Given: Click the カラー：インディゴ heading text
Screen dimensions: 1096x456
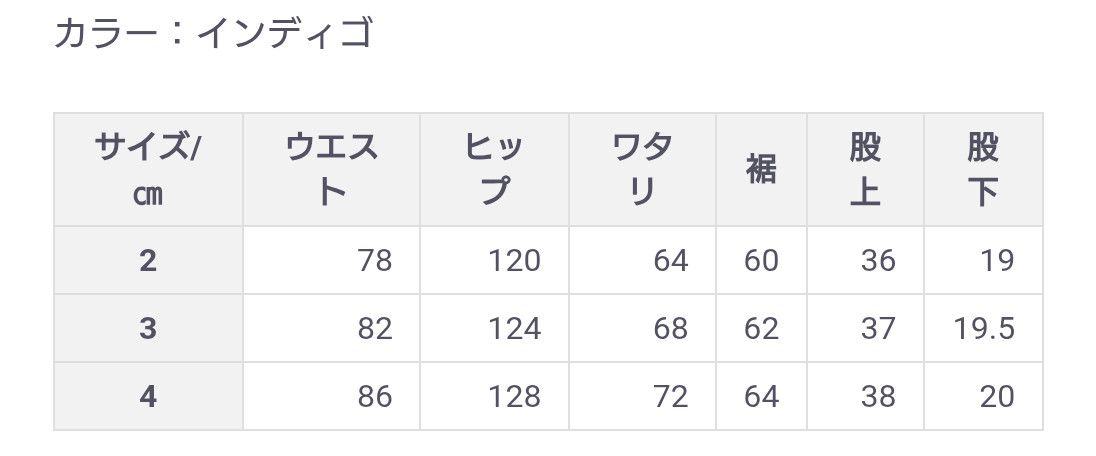Looking at the screenshot, I should tap(213, 33).
